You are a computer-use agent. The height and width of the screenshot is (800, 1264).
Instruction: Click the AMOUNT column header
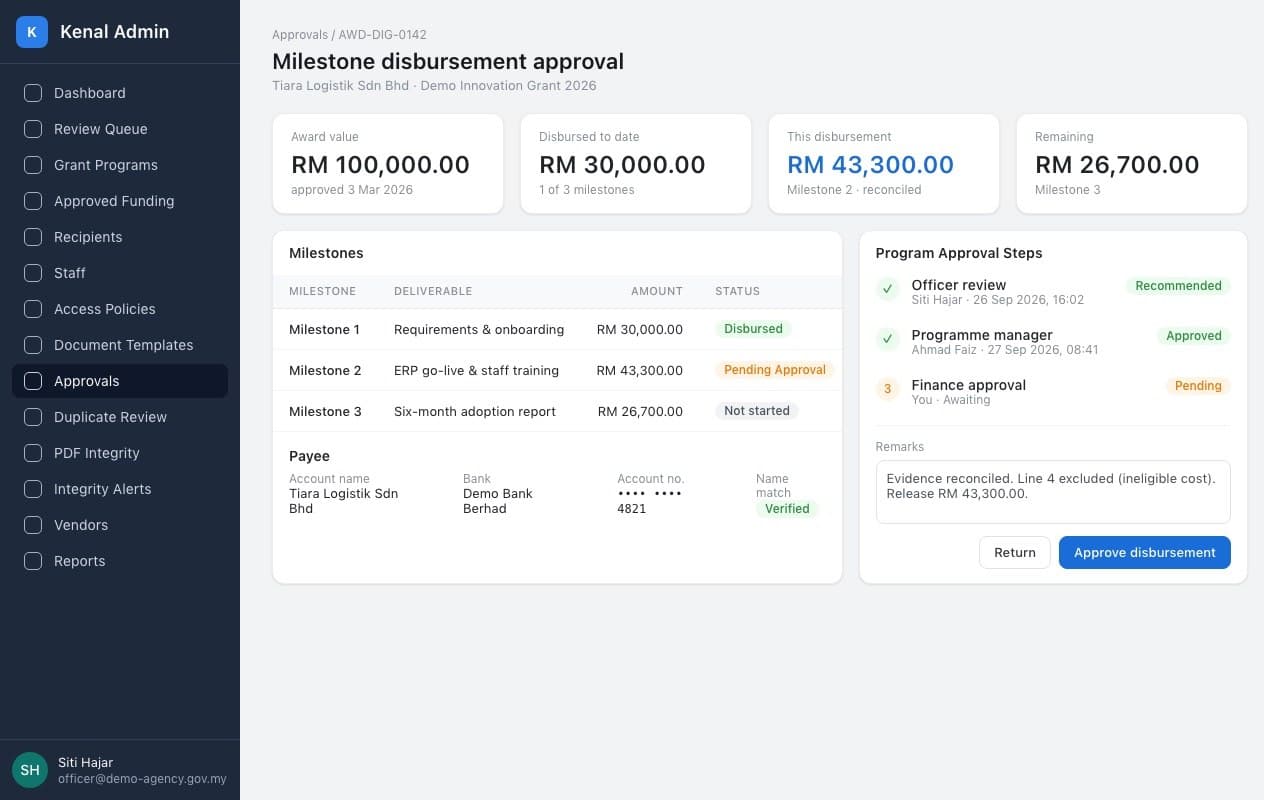(657, 291)
